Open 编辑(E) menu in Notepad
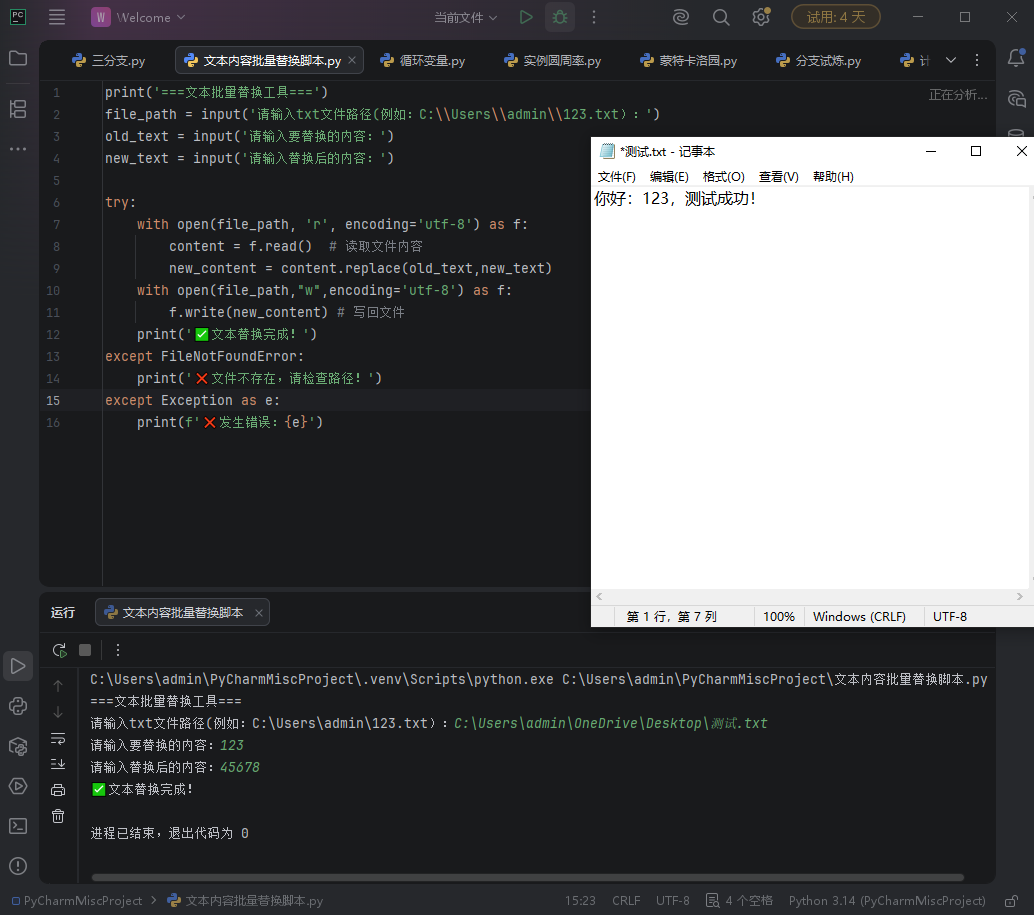Image resolution: width=1034 pixels, height=915 pixels. point(669,177)
